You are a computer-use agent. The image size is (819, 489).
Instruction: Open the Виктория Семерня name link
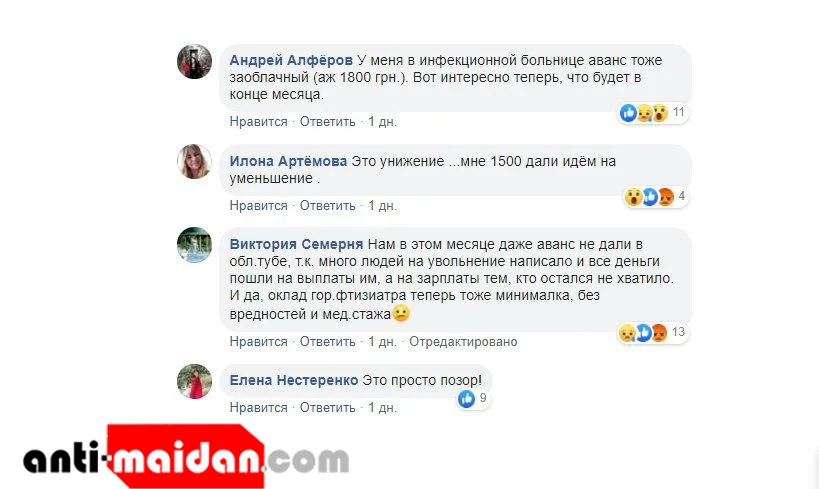[296, 244]
